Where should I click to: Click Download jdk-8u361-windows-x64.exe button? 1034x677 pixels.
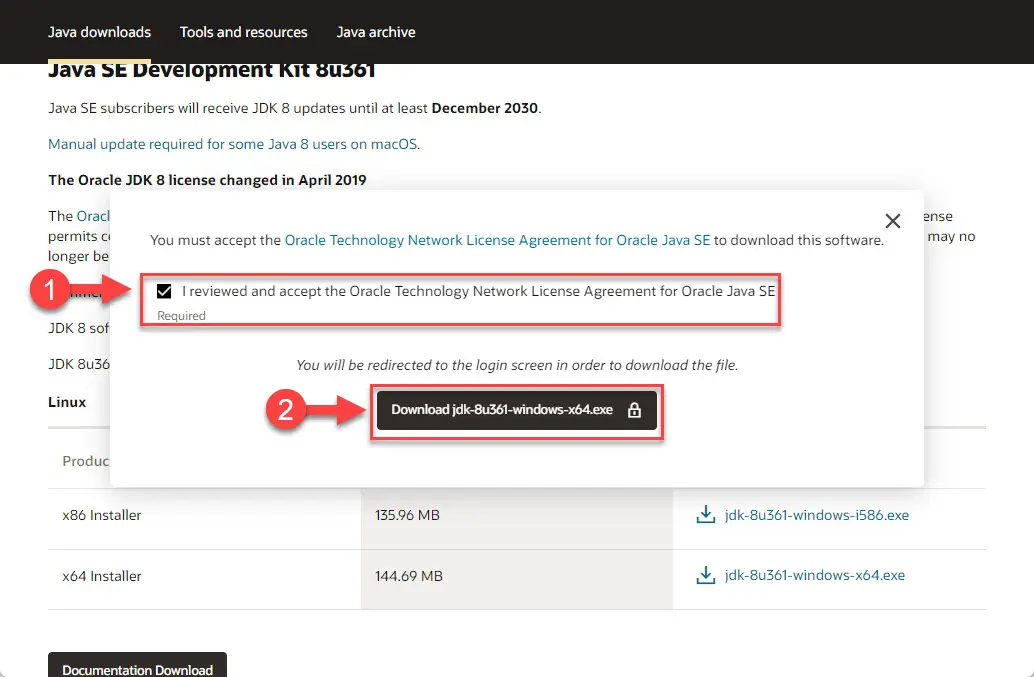[517, 410]
